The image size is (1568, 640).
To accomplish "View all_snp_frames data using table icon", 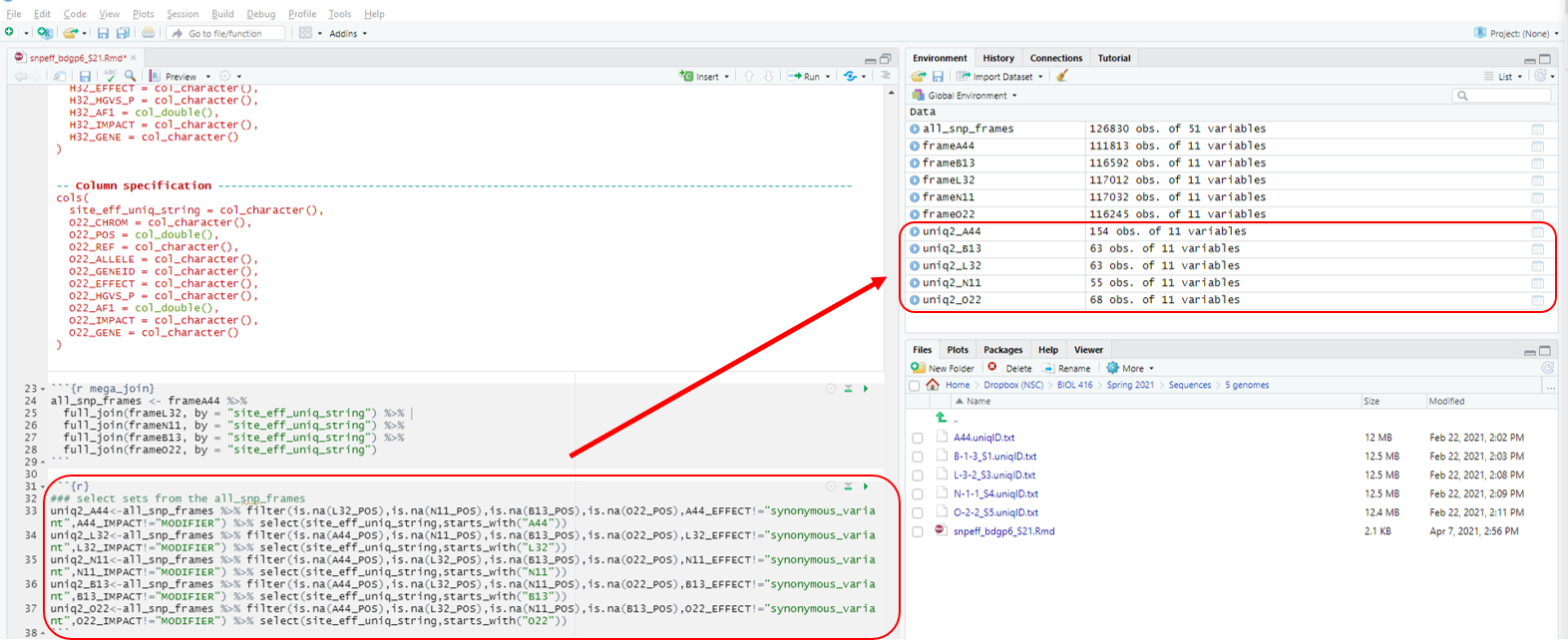I will pos(1538,130).
